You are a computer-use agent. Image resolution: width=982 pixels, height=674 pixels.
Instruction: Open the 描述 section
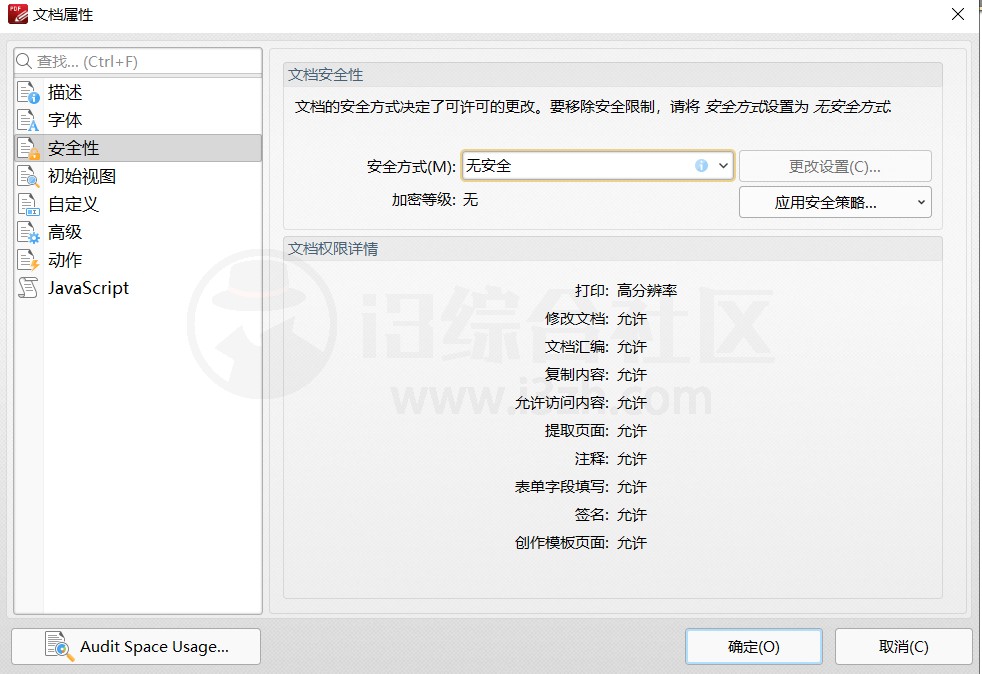[x=138, y=92]
